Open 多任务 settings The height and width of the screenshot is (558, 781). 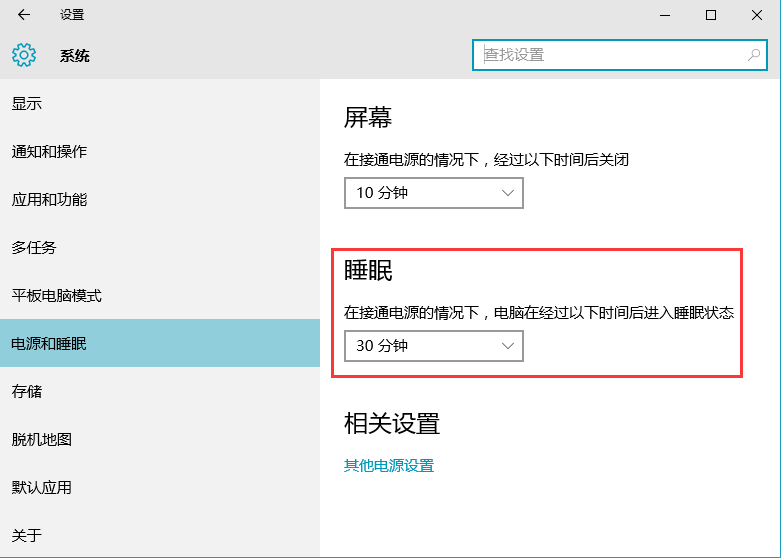(x=34, y=248)
